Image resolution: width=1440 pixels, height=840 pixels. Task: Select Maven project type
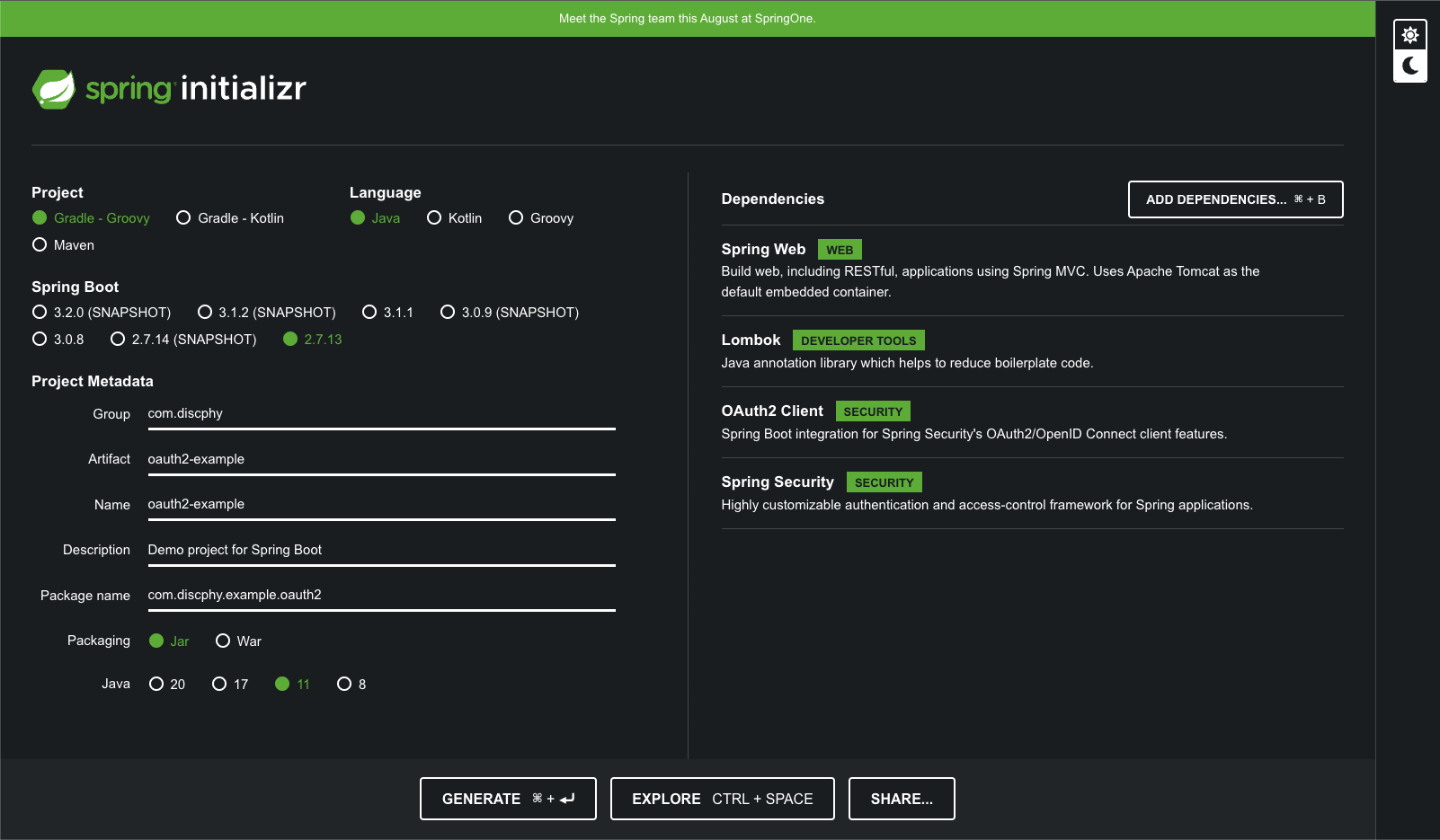point(63,245)
